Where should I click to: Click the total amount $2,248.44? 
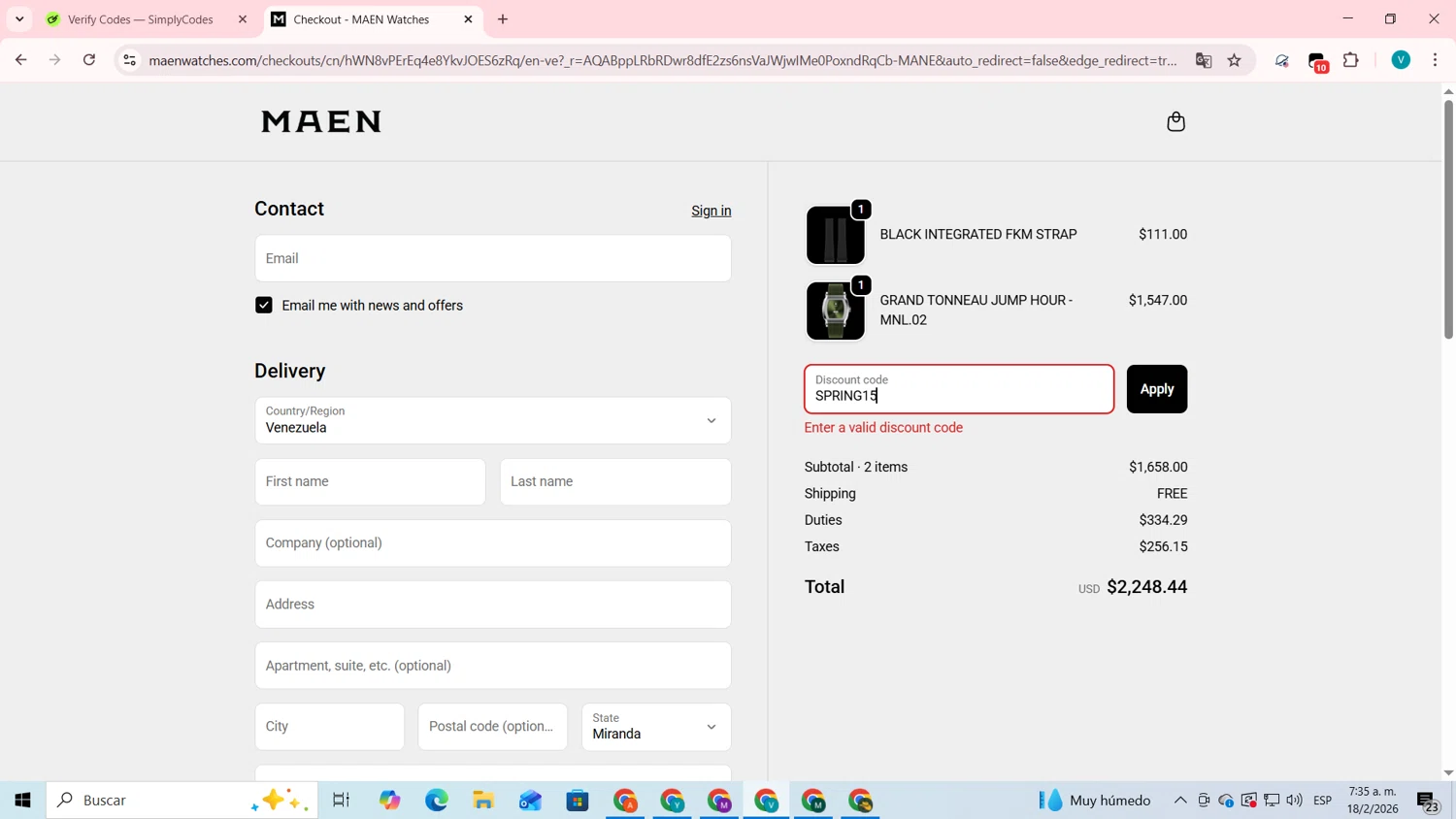[x=1146, y=587]
